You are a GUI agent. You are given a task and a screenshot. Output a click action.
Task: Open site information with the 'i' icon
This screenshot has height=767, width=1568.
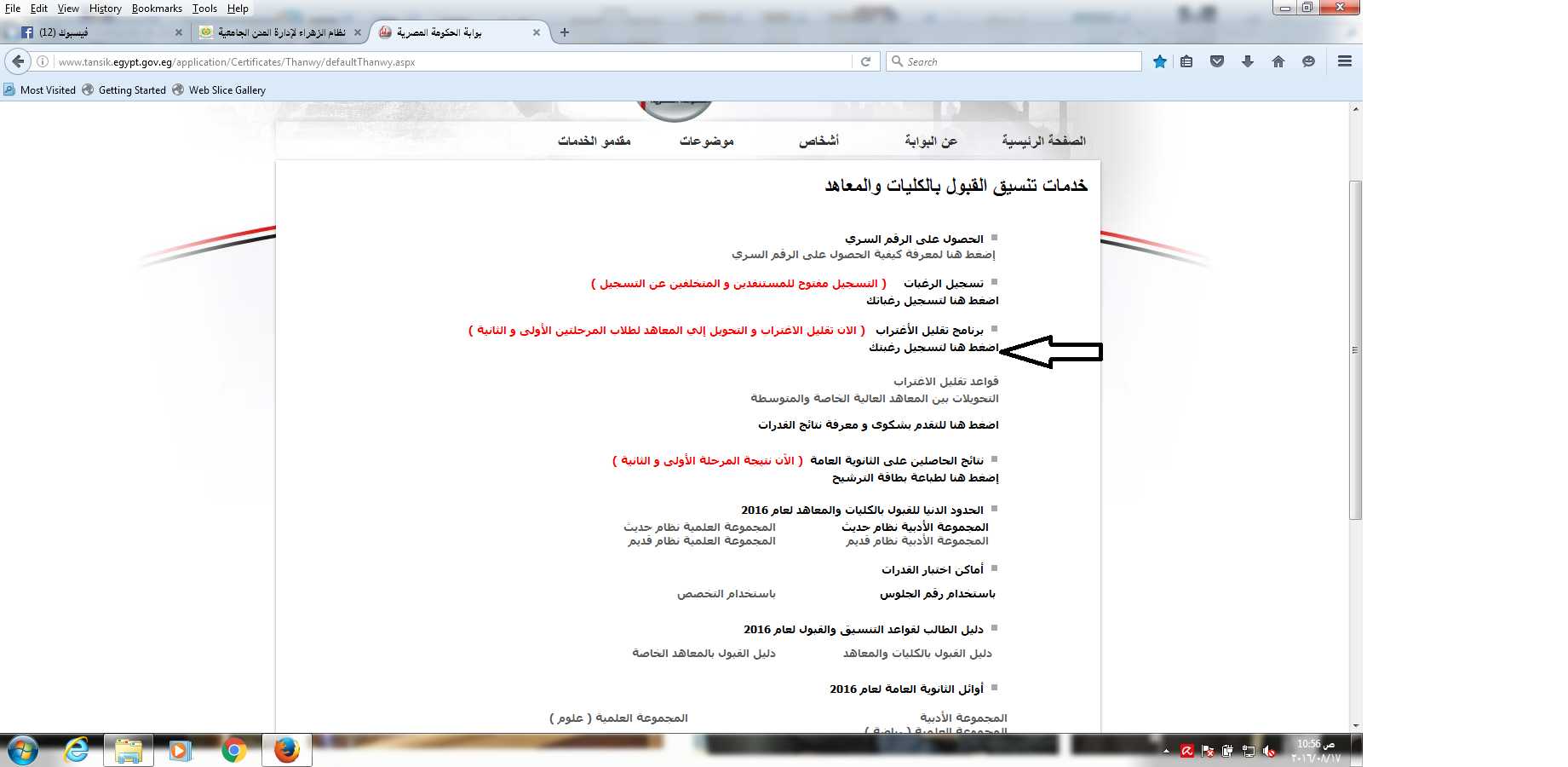[42, 61]
